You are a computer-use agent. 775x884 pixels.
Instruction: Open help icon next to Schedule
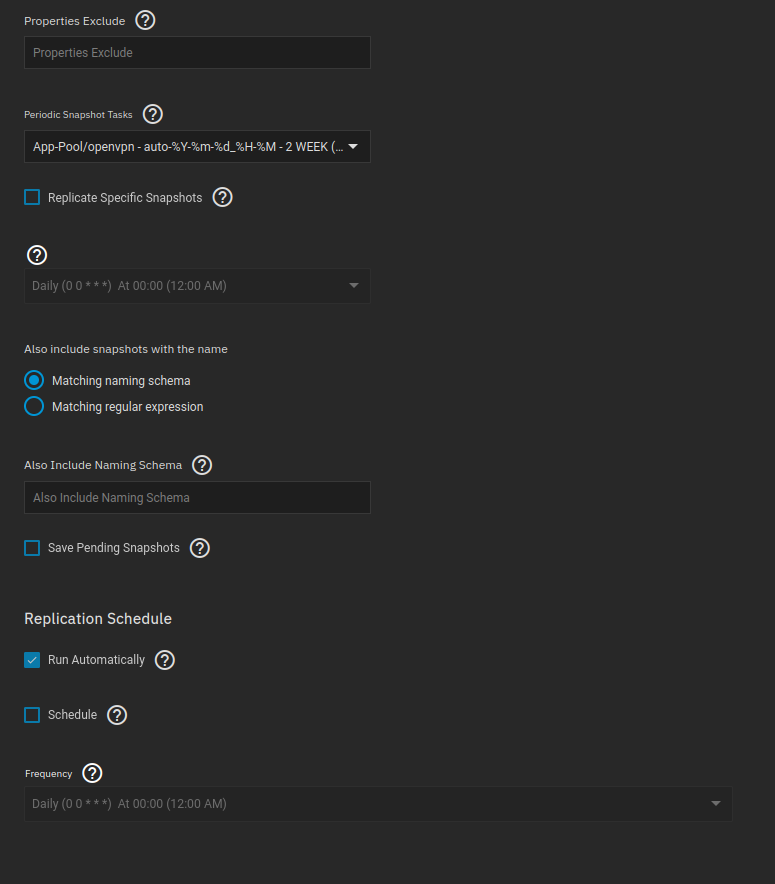(117, 715)
